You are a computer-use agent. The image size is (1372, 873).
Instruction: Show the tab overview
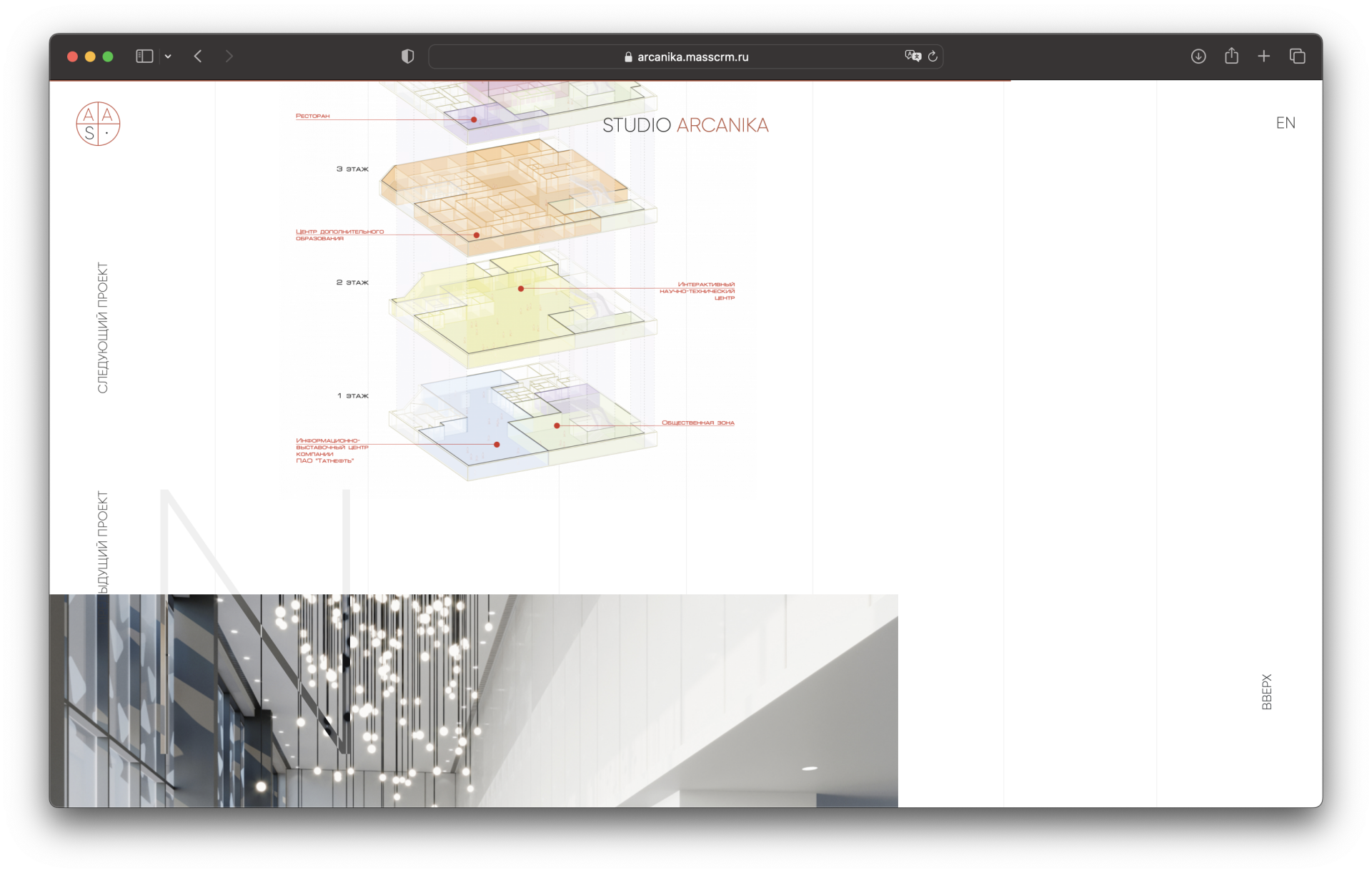pos(1298,56)
